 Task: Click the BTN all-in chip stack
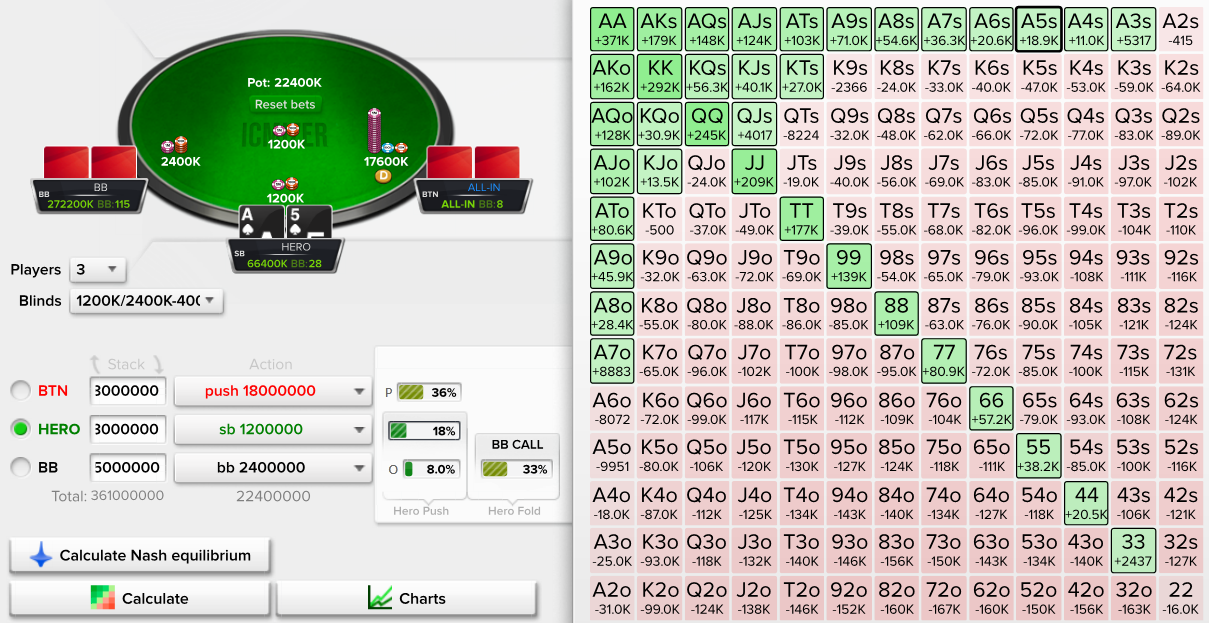(x=375, y=130)
